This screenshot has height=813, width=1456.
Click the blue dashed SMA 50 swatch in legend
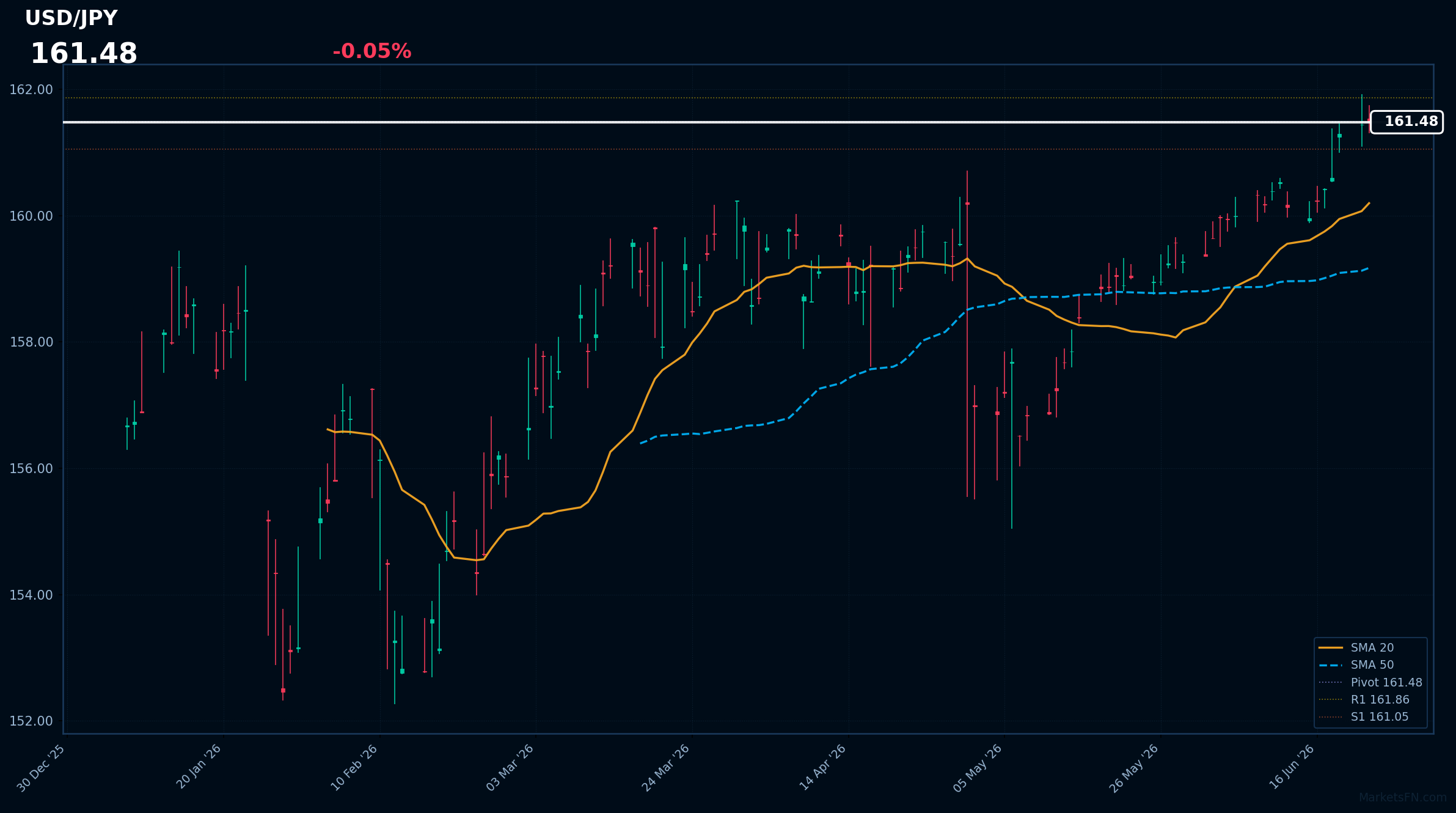tap(1331, 665)
